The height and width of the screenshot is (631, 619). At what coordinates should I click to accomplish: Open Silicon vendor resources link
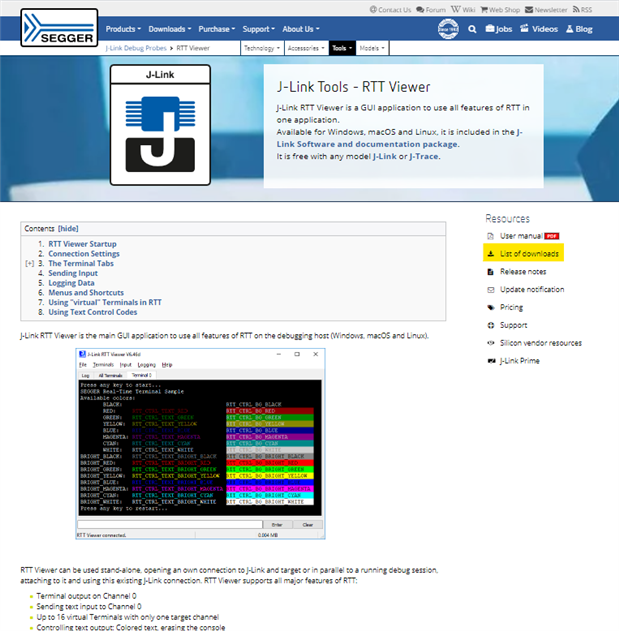[x=541, y=343]
